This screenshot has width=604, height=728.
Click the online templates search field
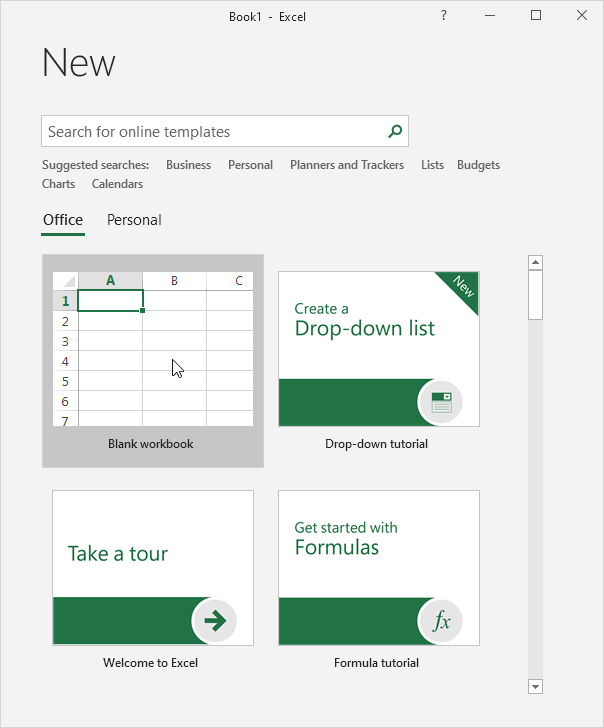(212, 131)
